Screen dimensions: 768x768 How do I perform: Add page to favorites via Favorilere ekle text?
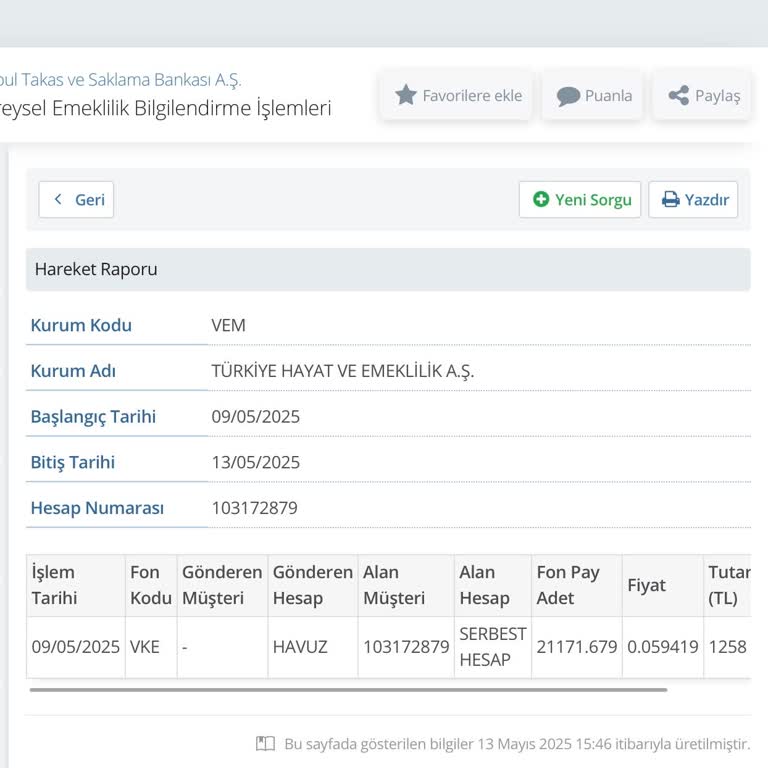coord(472,96)
